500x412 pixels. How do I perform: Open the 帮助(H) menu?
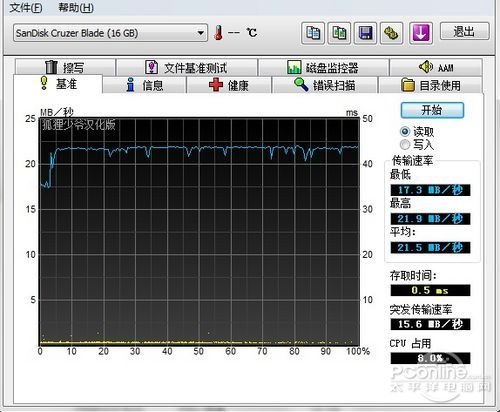point(76,7)
